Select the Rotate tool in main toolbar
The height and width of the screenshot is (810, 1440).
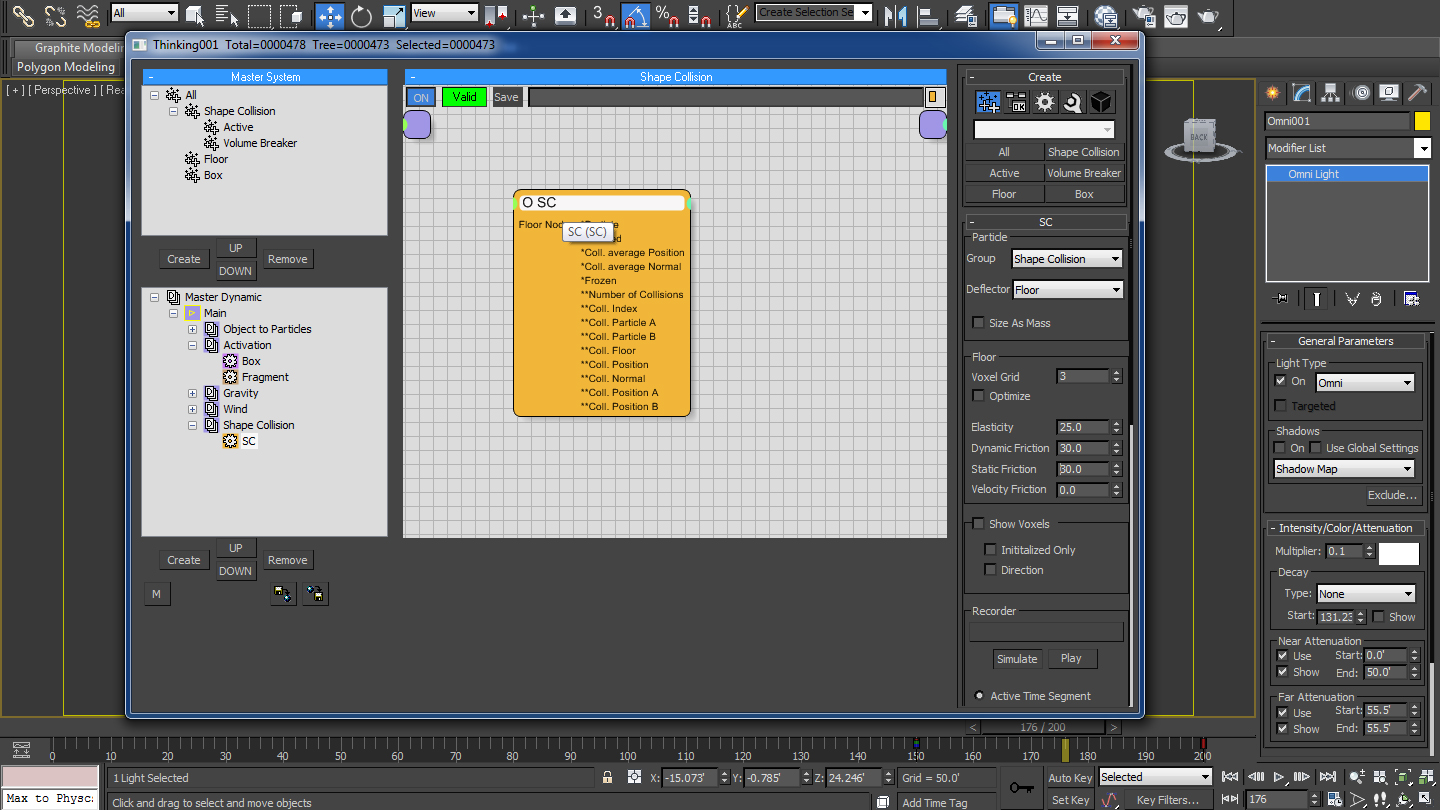pyautogui.click(x=361, y=15)
